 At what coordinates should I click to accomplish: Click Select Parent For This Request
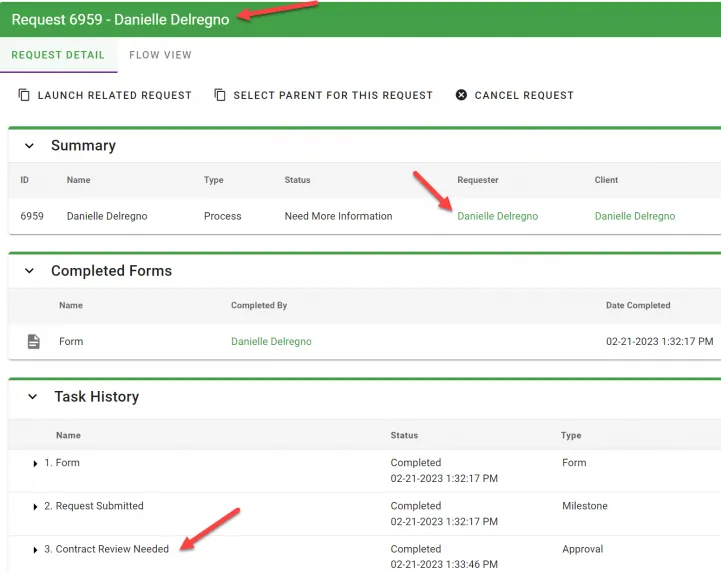click(332, 95)
